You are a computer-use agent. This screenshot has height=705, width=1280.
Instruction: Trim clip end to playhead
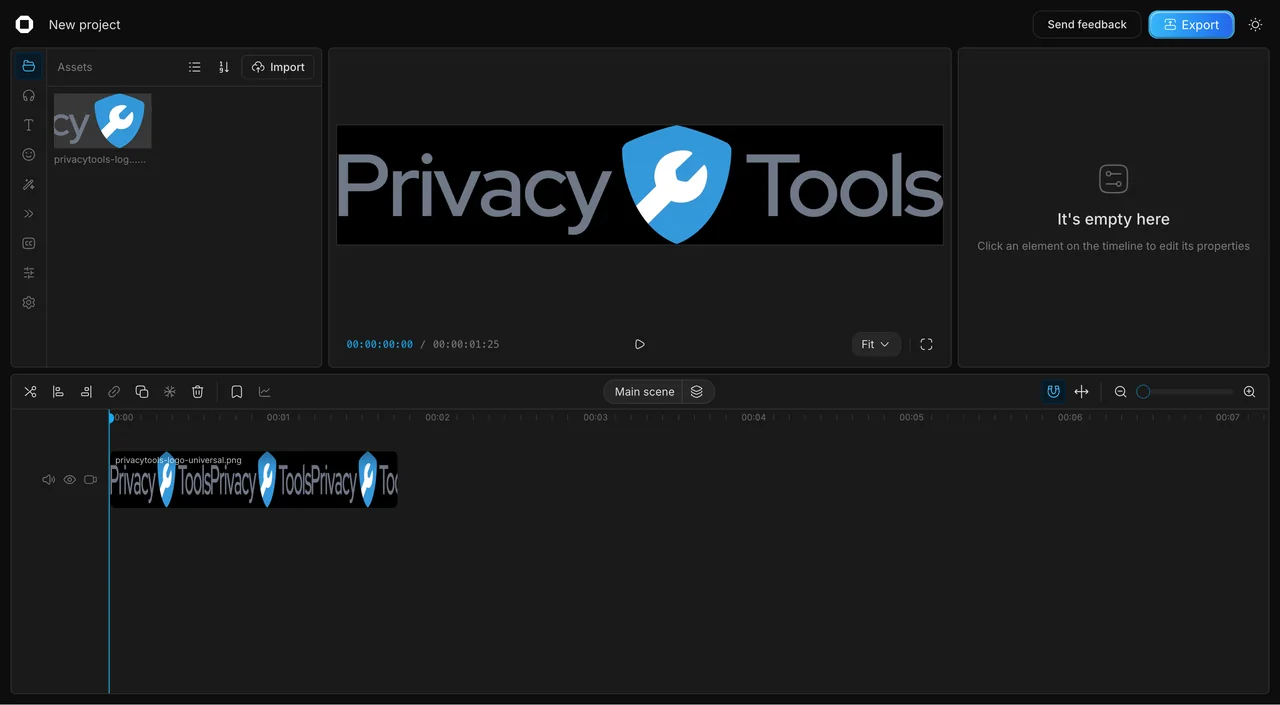pos(86,392)
